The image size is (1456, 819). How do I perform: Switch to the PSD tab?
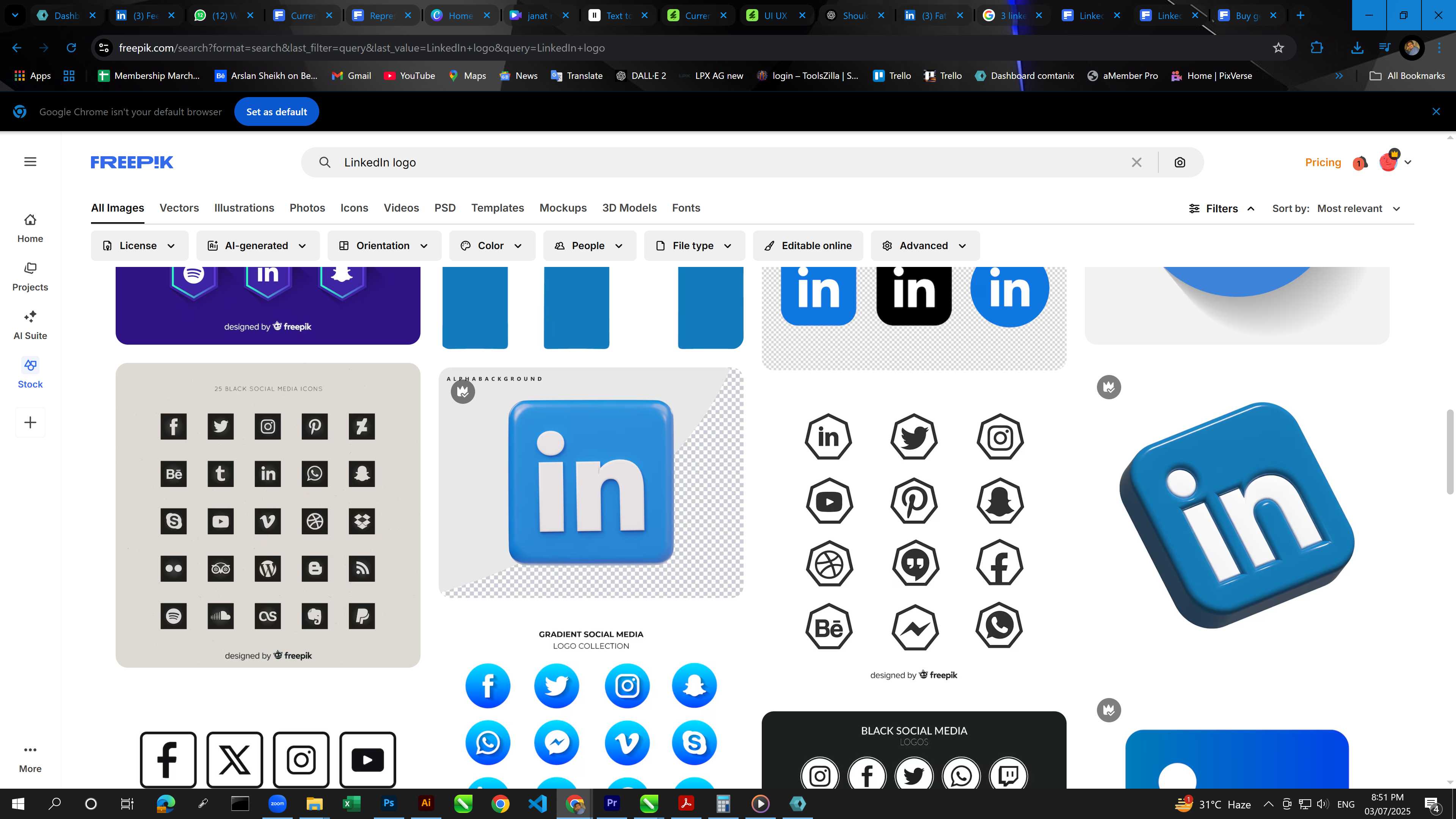click(445, 208)
